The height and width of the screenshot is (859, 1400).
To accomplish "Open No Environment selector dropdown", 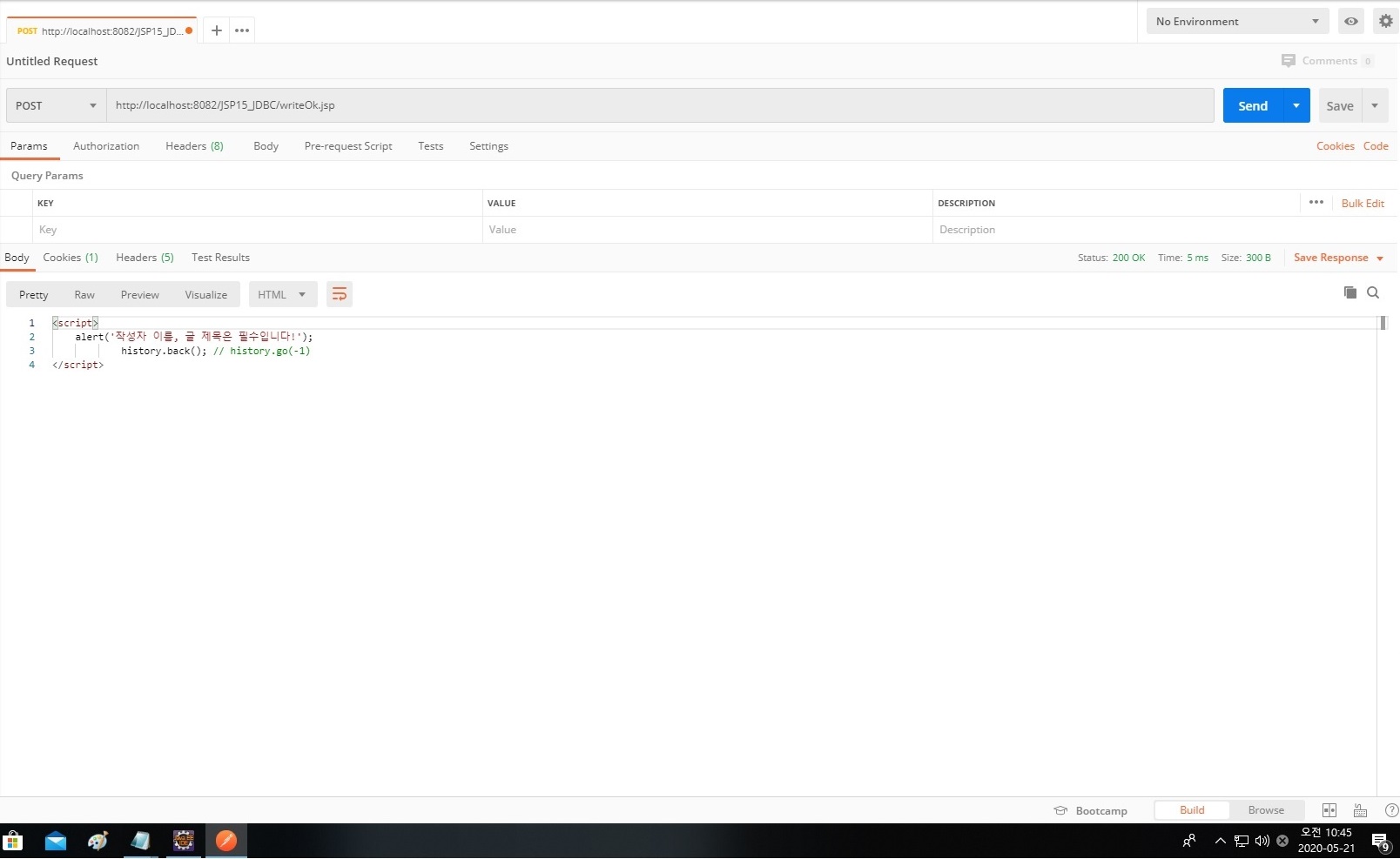I will tap(1237, 22).
